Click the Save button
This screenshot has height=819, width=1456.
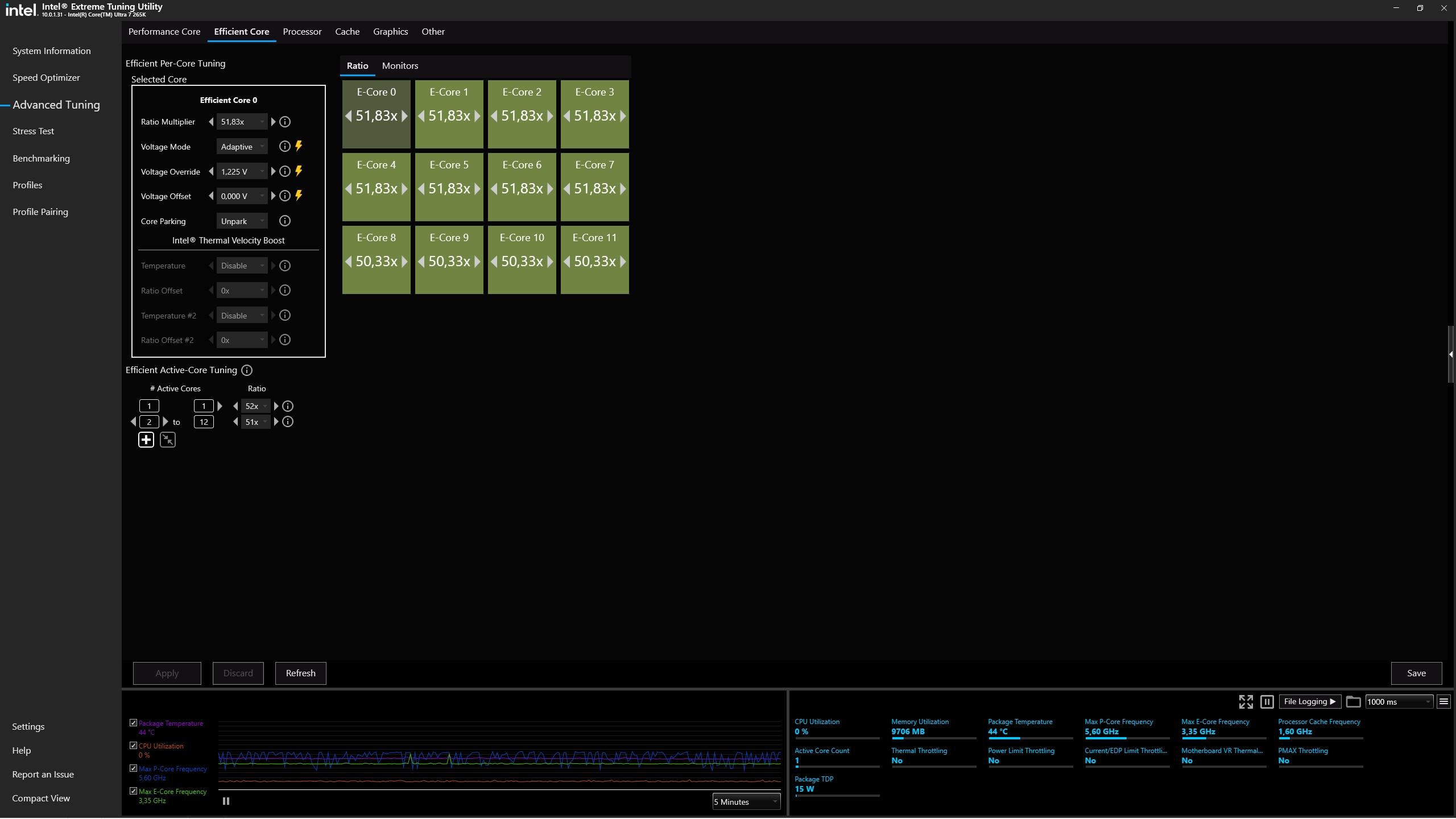click(1416, 673)
